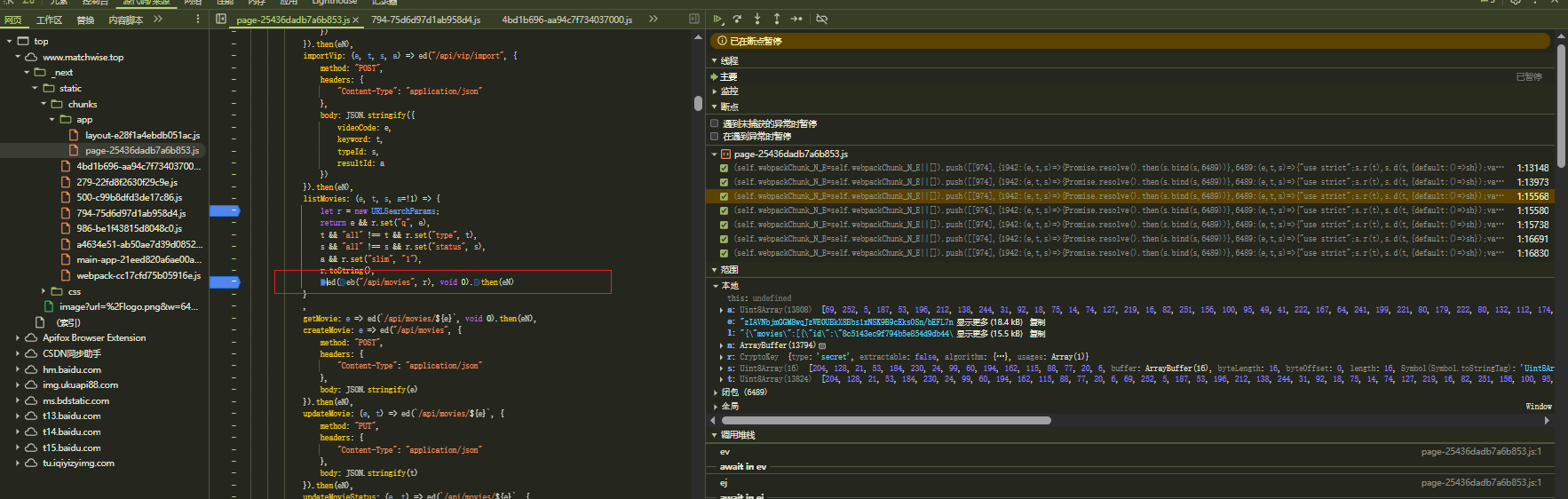
Task: Click the scope panel horizontal scrollbar thumb
Action: (x=886, y=421)
